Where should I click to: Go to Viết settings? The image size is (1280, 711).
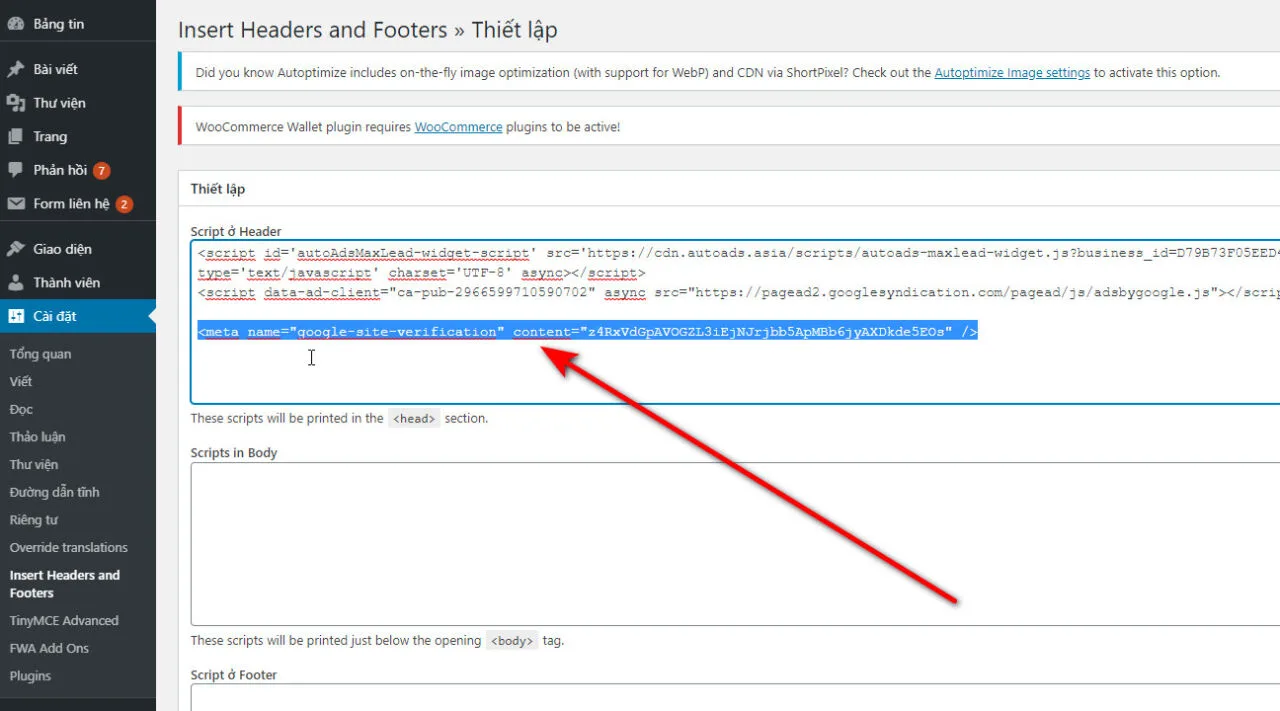point(21,382)
